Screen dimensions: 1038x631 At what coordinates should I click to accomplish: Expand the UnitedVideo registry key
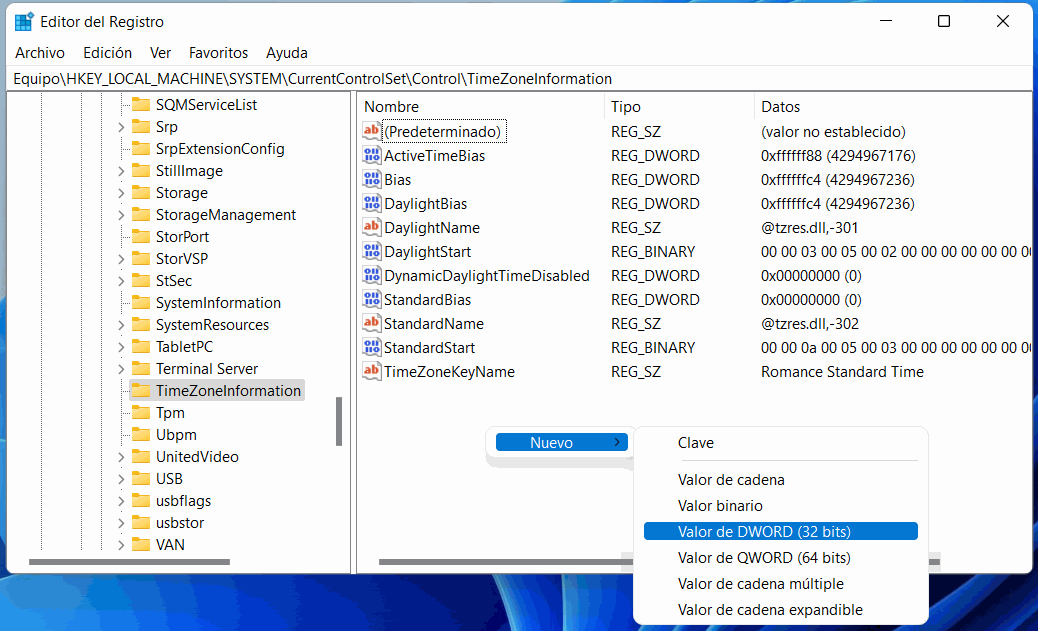pos(121,457)
